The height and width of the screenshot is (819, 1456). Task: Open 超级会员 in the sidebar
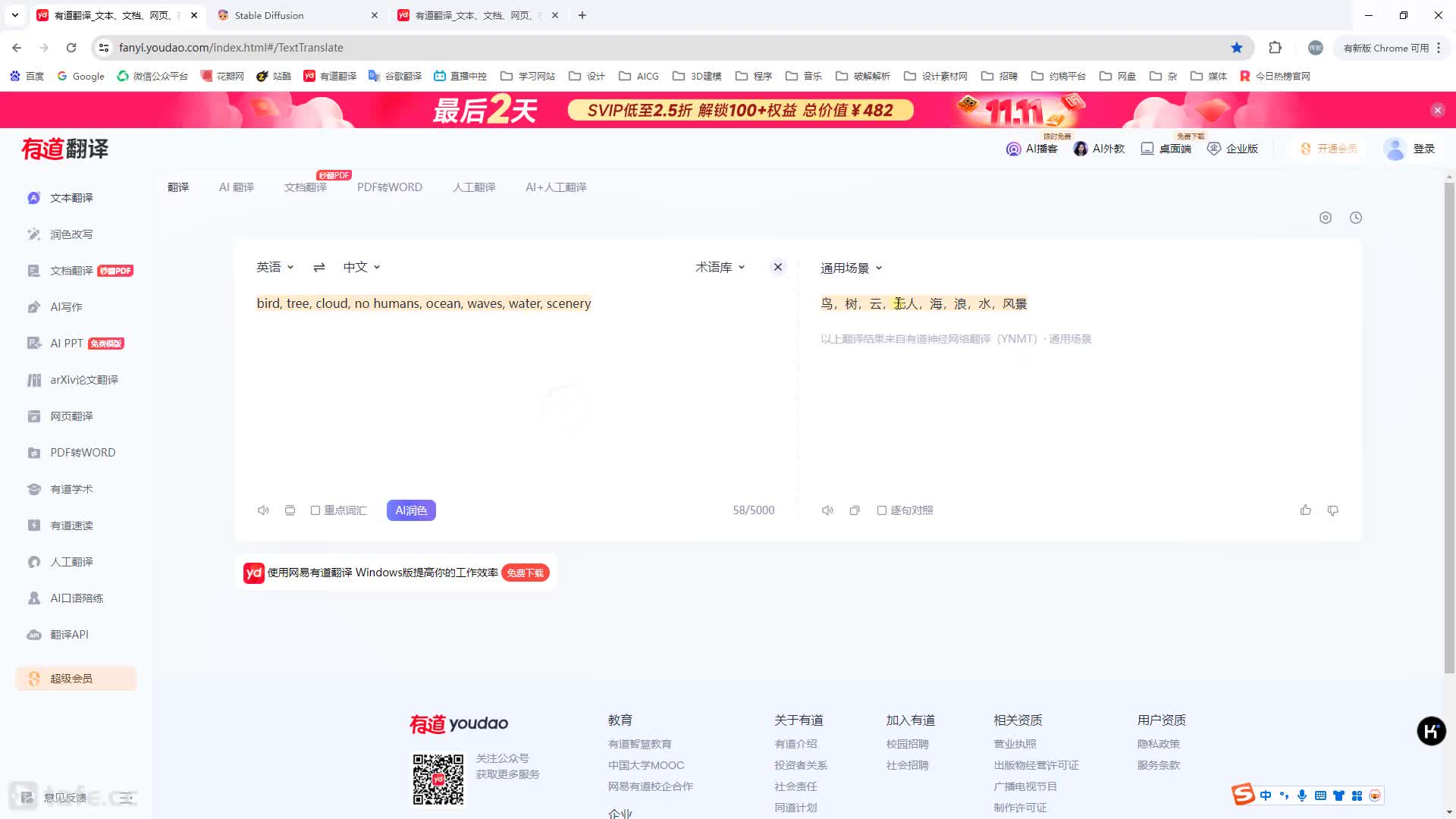(x=76, y=679)
